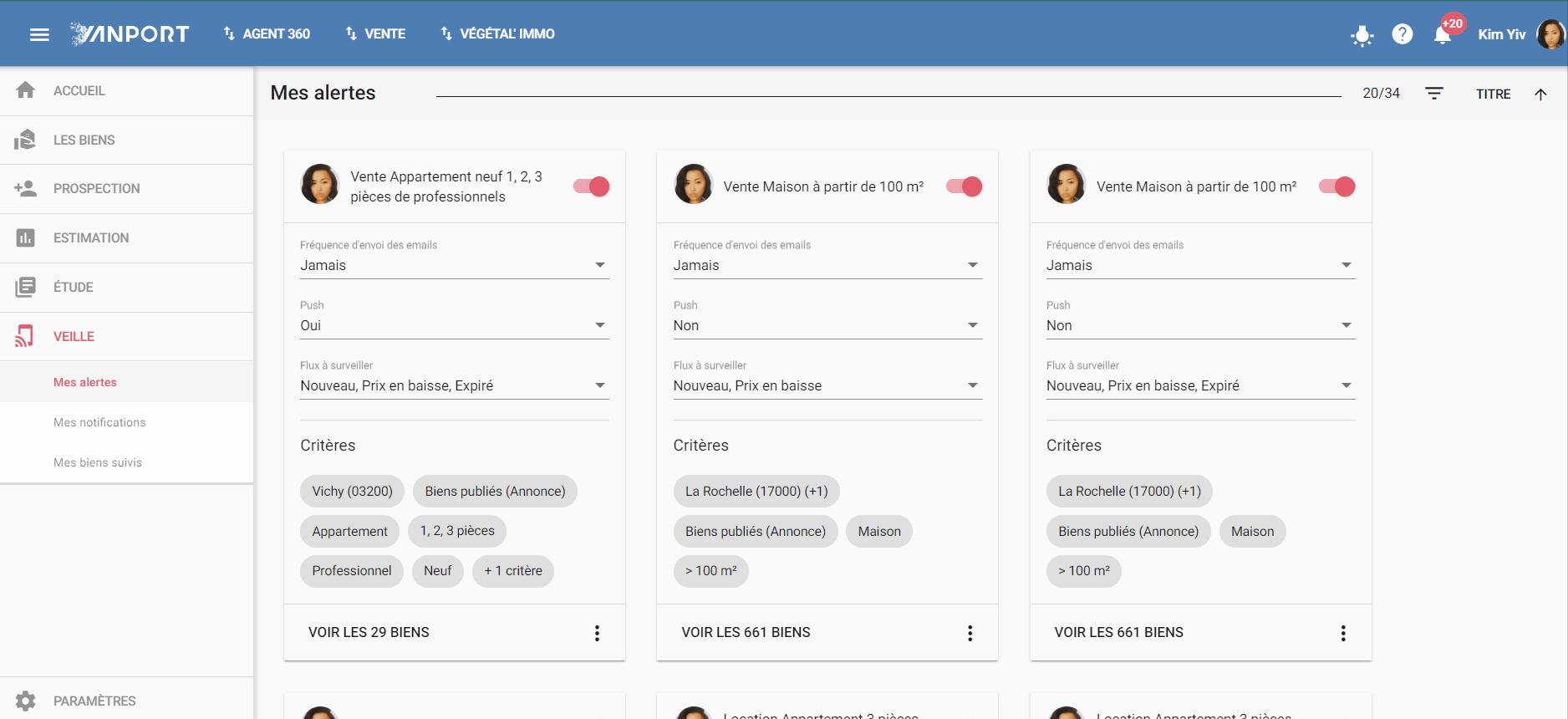Click the Paramètres gear icon
This screenshot has height=719, width=1568.
[x=26, y=701]
